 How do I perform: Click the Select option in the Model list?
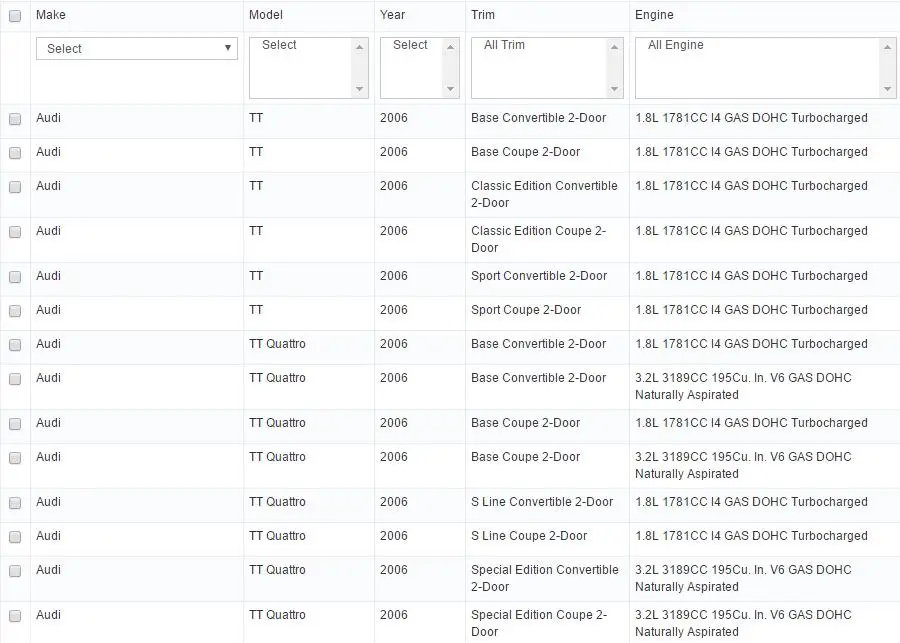[x=279, y=45]
